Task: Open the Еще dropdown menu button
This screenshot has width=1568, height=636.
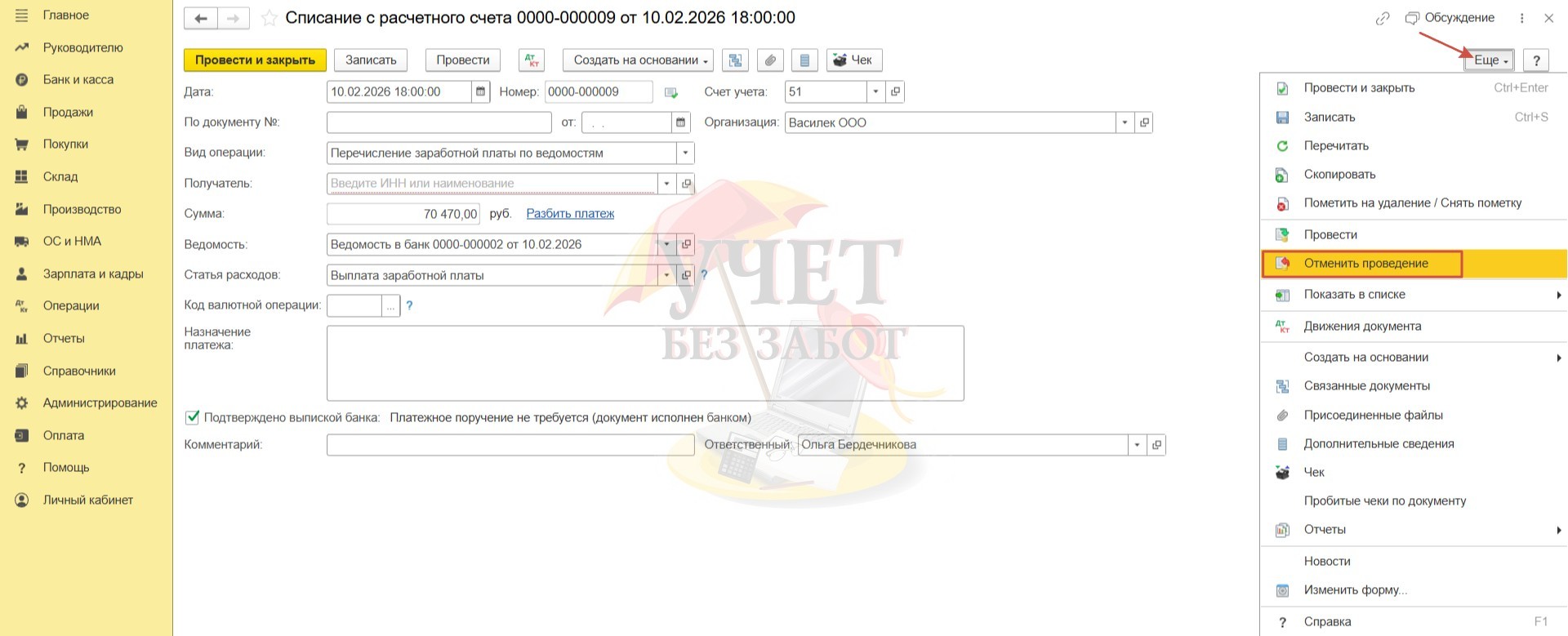Action: (x=1490, y=60)
